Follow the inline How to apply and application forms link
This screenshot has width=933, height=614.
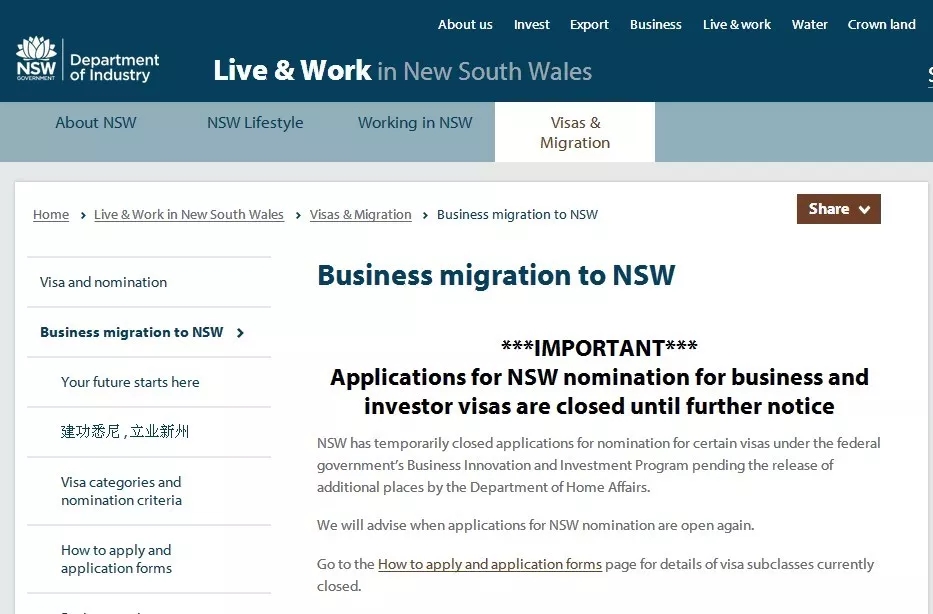coord(490,564)
